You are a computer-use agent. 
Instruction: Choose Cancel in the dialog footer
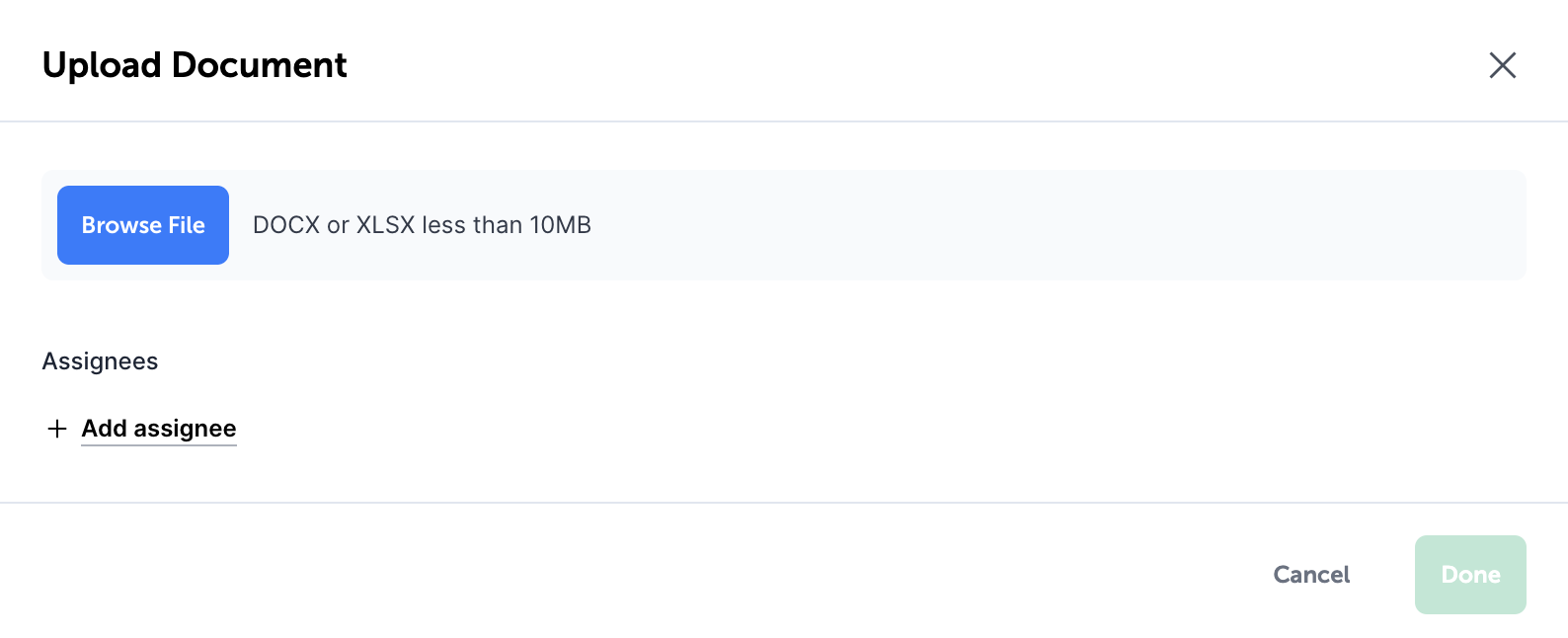tap(1311, 575)
